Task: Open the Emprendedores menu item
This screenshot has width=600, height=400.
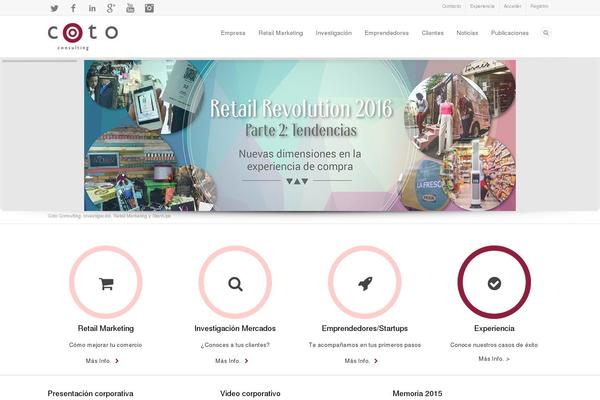Action: (386, 33)
